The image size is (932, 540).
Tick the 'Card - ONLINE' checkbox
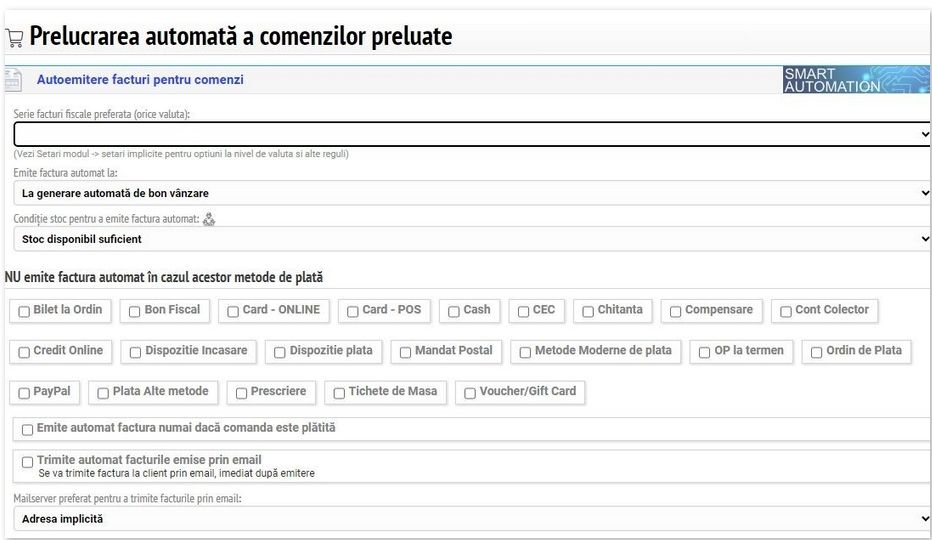click(x=233, y=312)
